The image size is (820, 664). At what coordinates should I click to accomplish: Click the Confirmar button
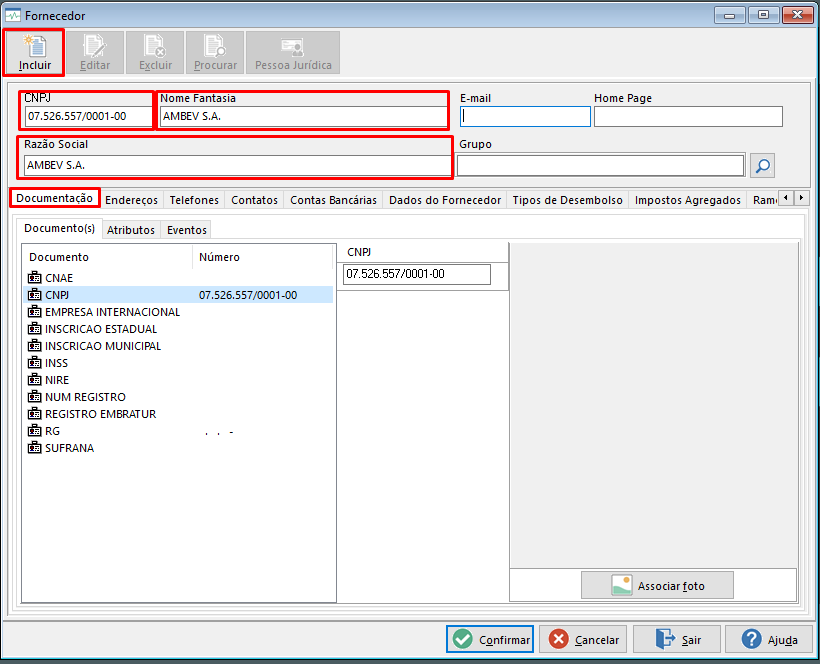coord(490,639)
